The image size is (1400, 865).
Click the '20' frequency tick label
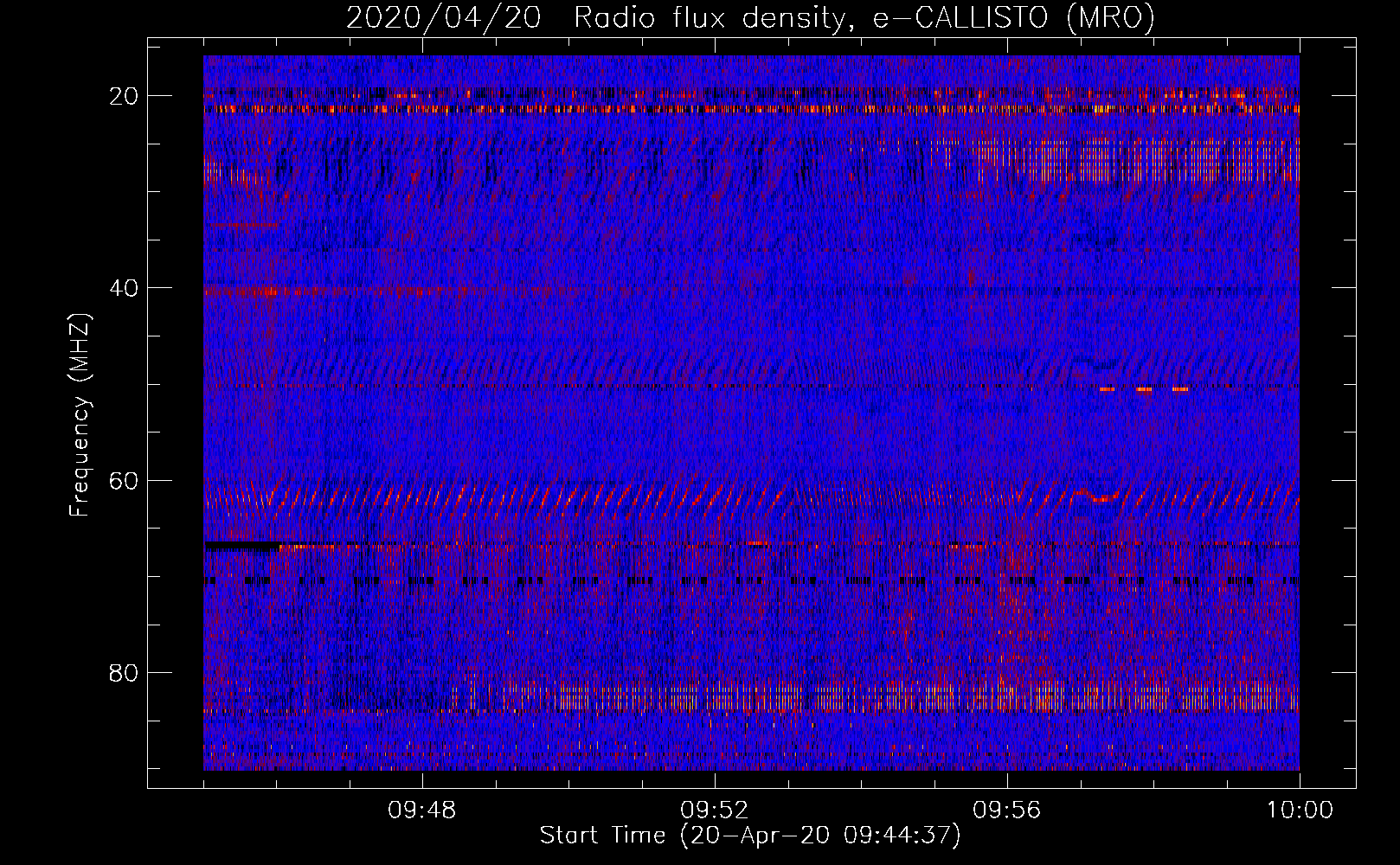[125, 96]
